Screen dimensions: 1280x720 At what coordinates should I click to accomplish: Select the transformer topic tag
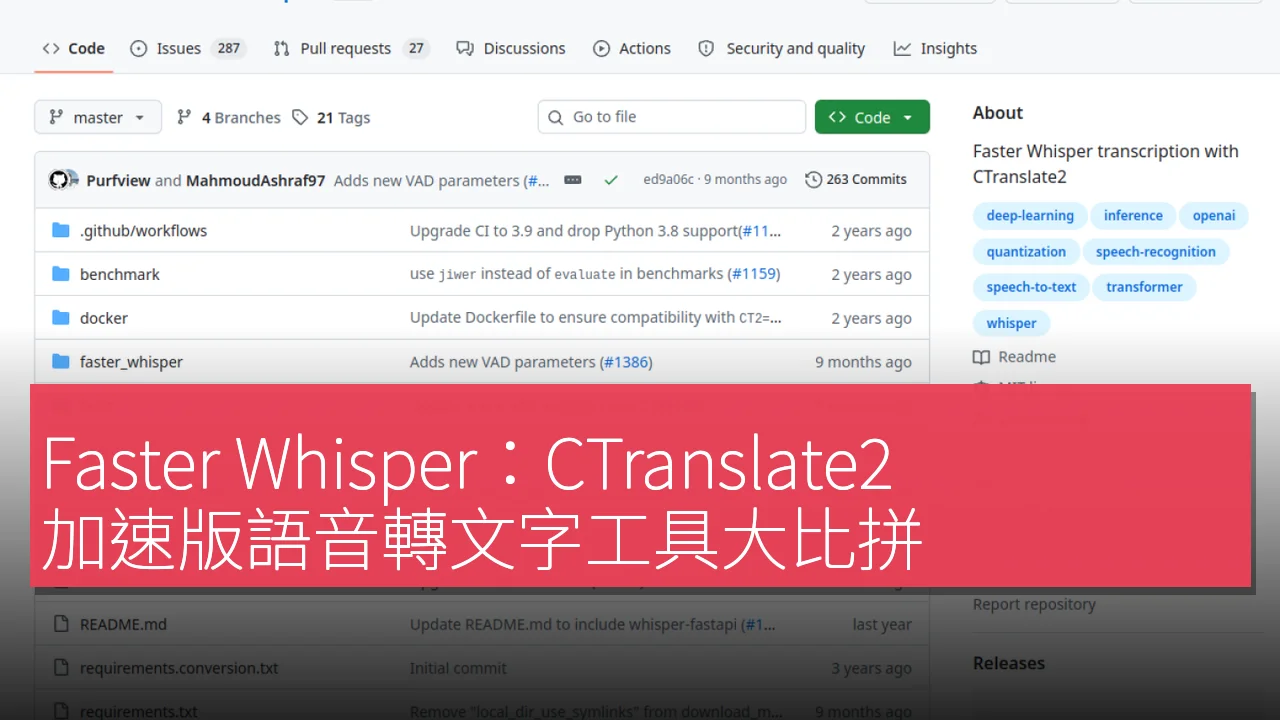(1144, 287)
